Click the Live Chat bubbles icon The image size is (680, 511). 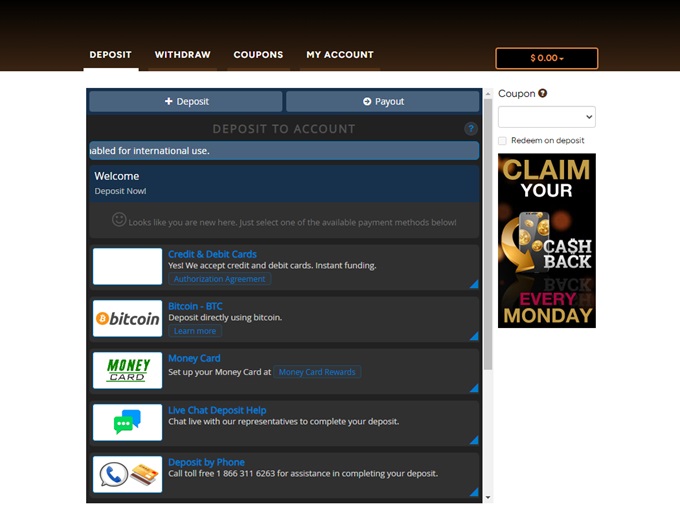coord(127,423)
